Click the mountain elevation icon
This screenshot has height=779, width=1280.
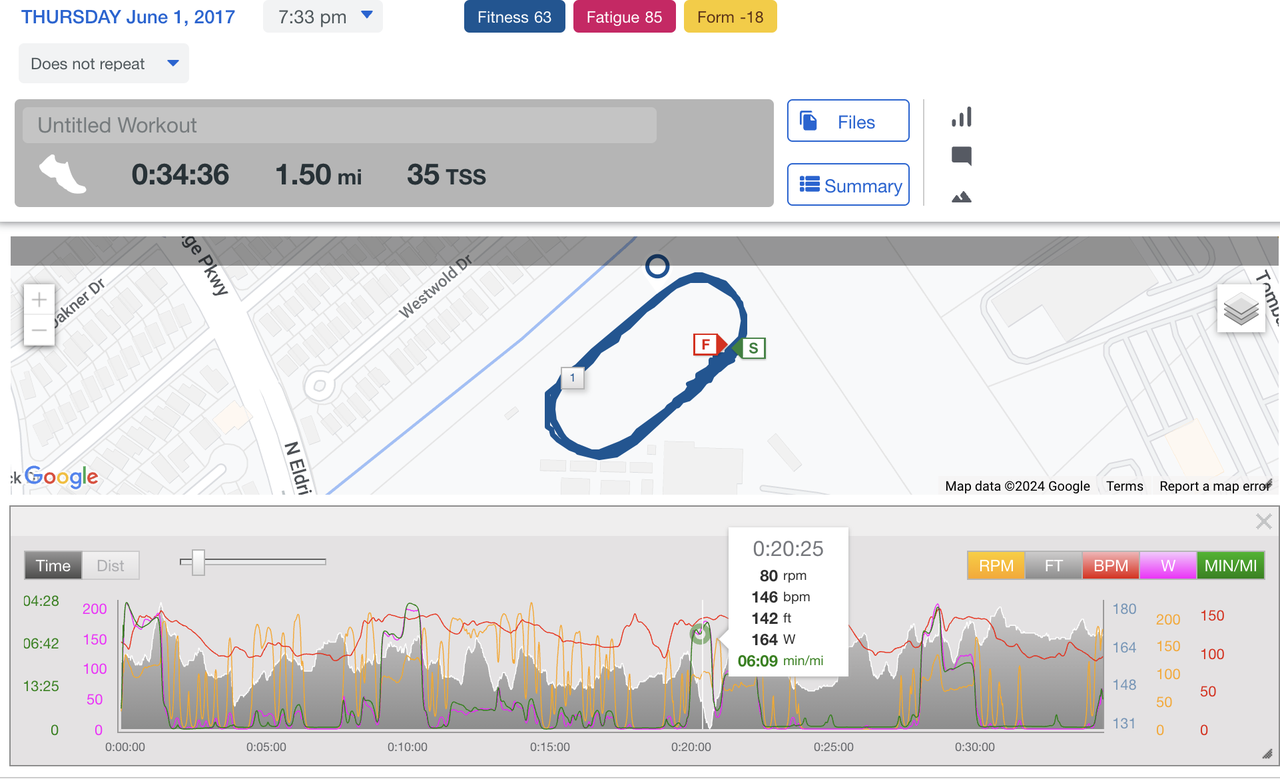point(961,197)
